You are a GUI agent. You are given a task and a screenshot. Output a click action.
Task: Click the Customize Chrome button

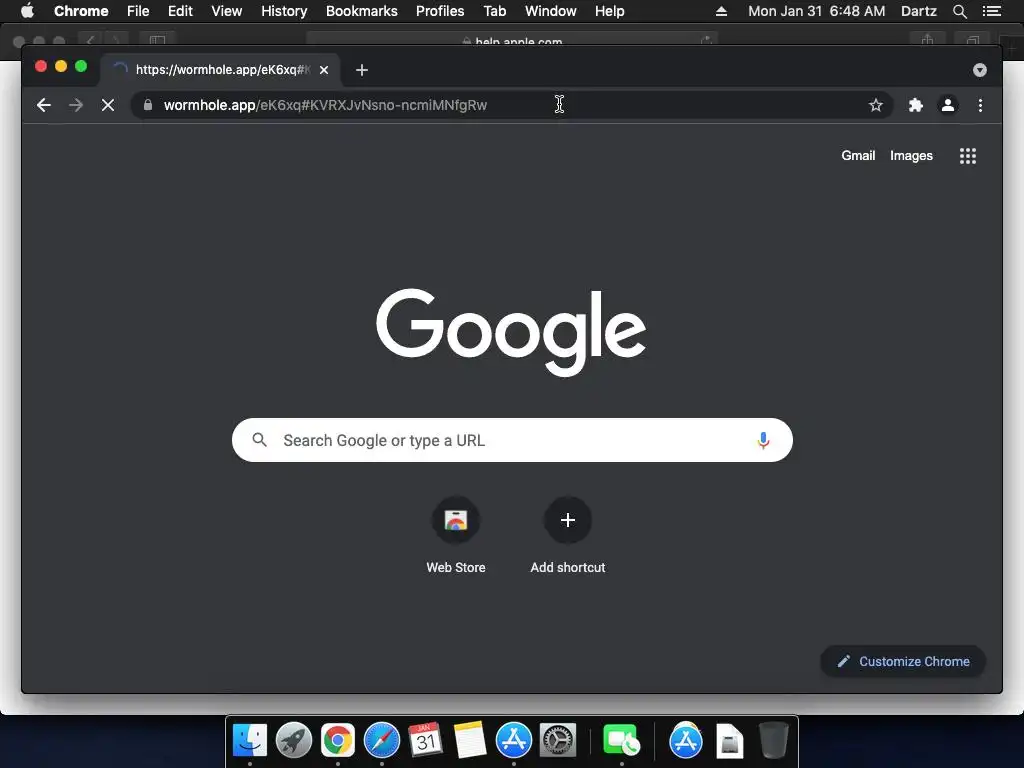point(903,662)
